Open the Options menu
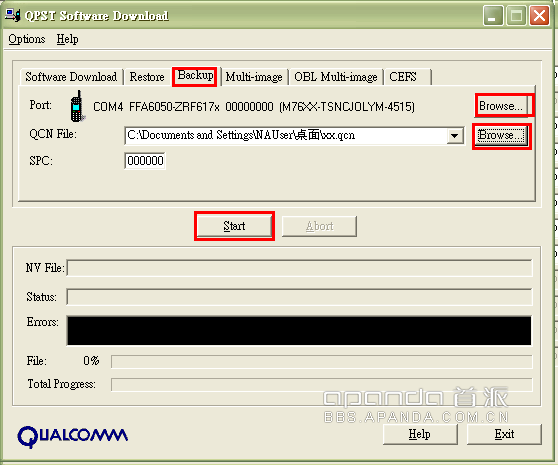The image size is (558, 465). pyautogui.click(x=27, y=39)
